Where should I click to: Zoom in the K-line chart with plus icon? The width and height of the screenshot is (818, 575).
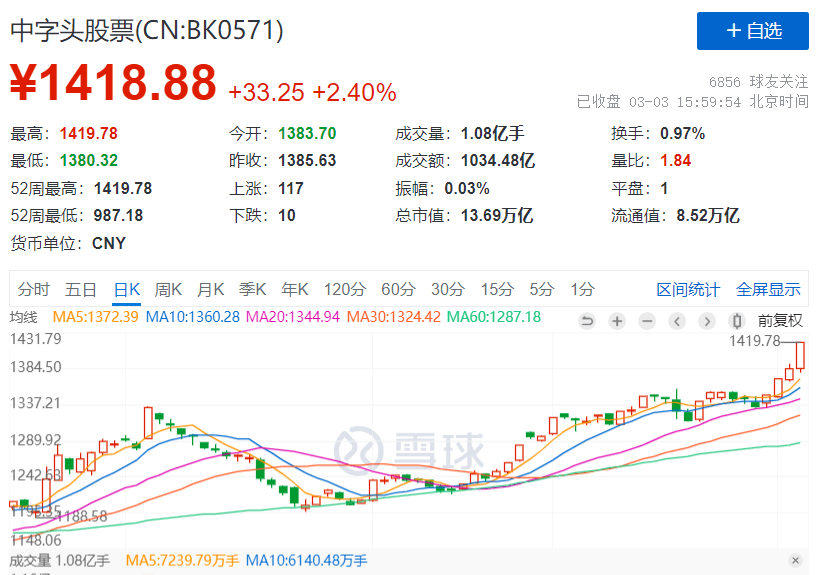pyautogui.click(x=617, y=321)
